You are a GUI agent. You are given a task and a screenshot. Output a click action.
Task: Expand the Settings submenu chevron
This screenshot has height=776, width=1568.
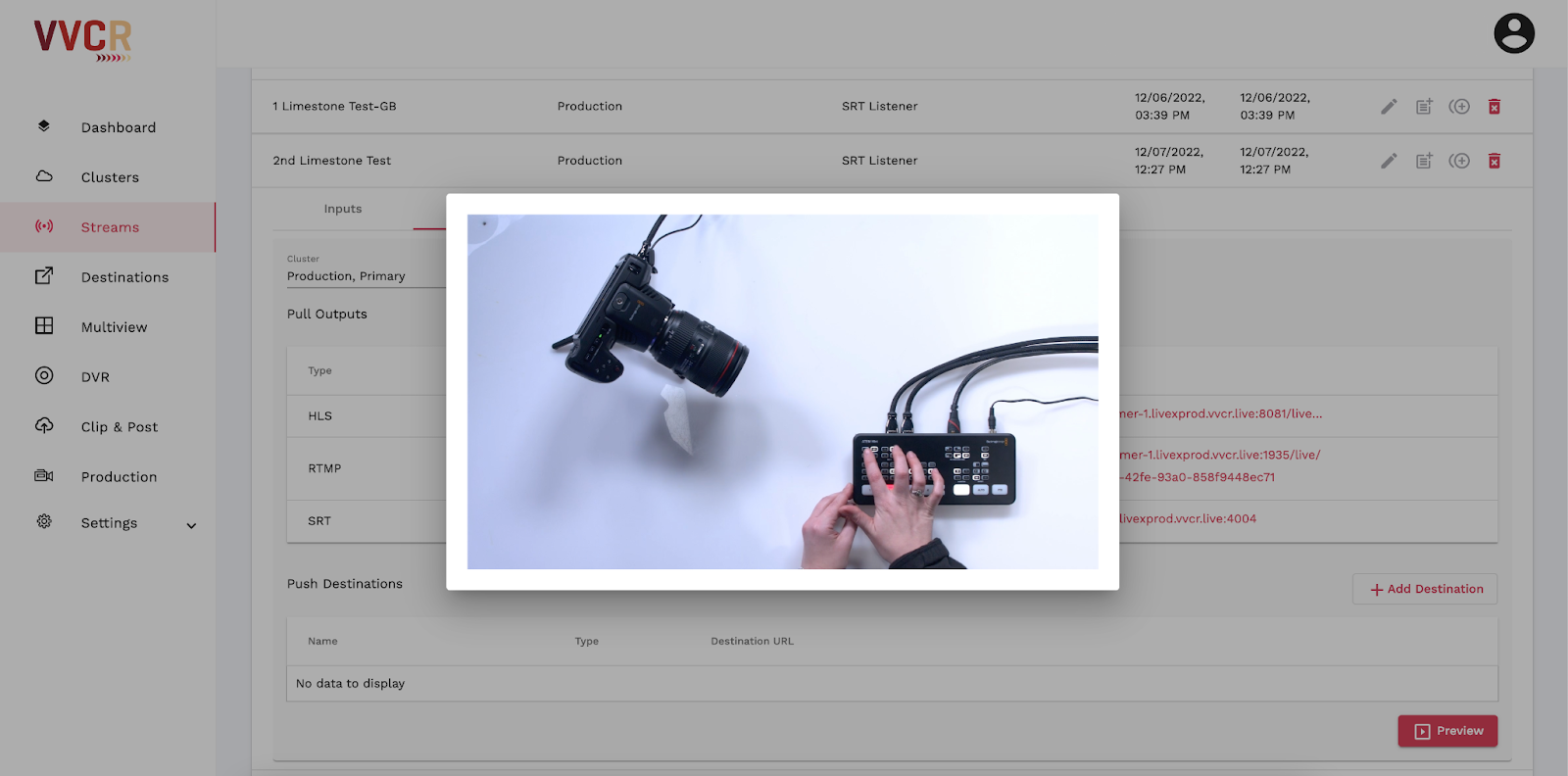[x=191, y=525]
